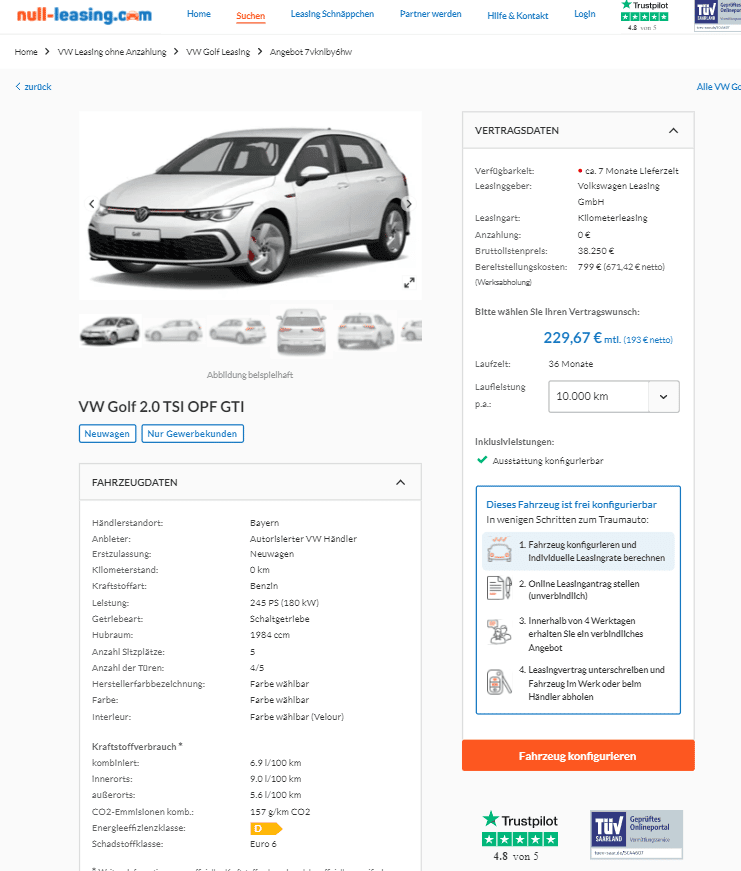Image resolution: width=741 pixels, height=871 pixels.
Task: Enlarge the car image with fullscreen icon
Action: (409, 283)
